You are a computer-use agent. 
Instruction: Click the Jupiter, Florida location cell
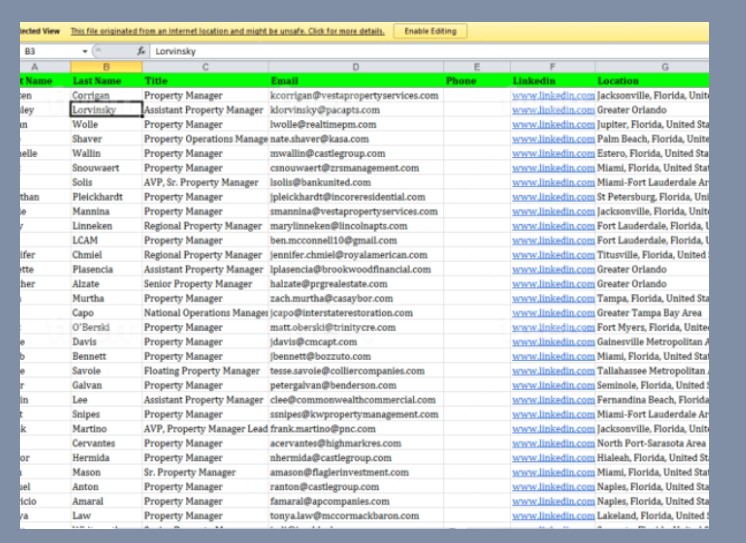pyautogui.click(x=652, y=125)
